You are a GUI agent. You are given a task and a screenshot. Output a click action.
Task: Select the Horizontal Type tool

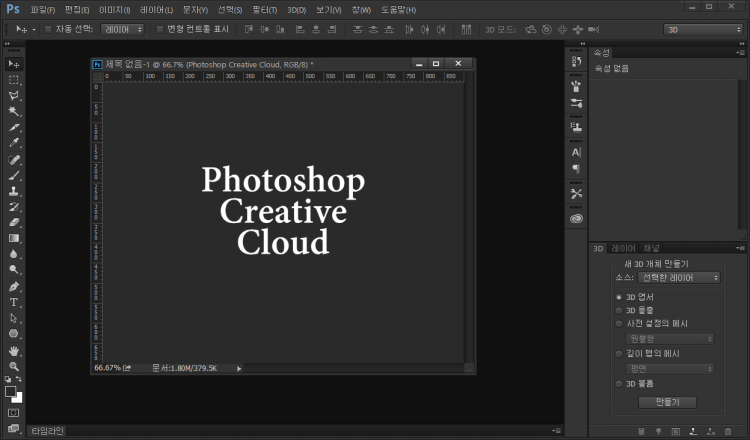click(x=14, y=302)
